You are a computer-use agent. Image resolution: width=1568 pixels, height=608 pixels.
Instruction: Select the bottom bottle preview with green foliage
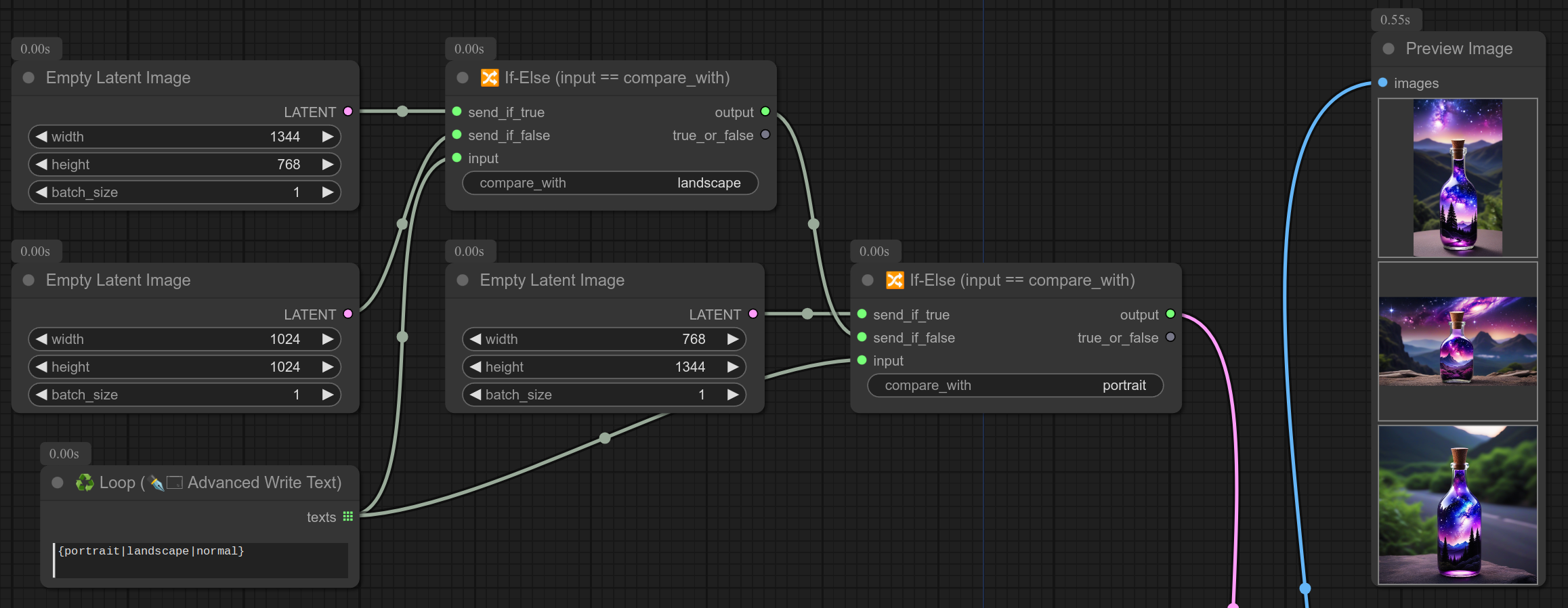tap(1458, 504)
